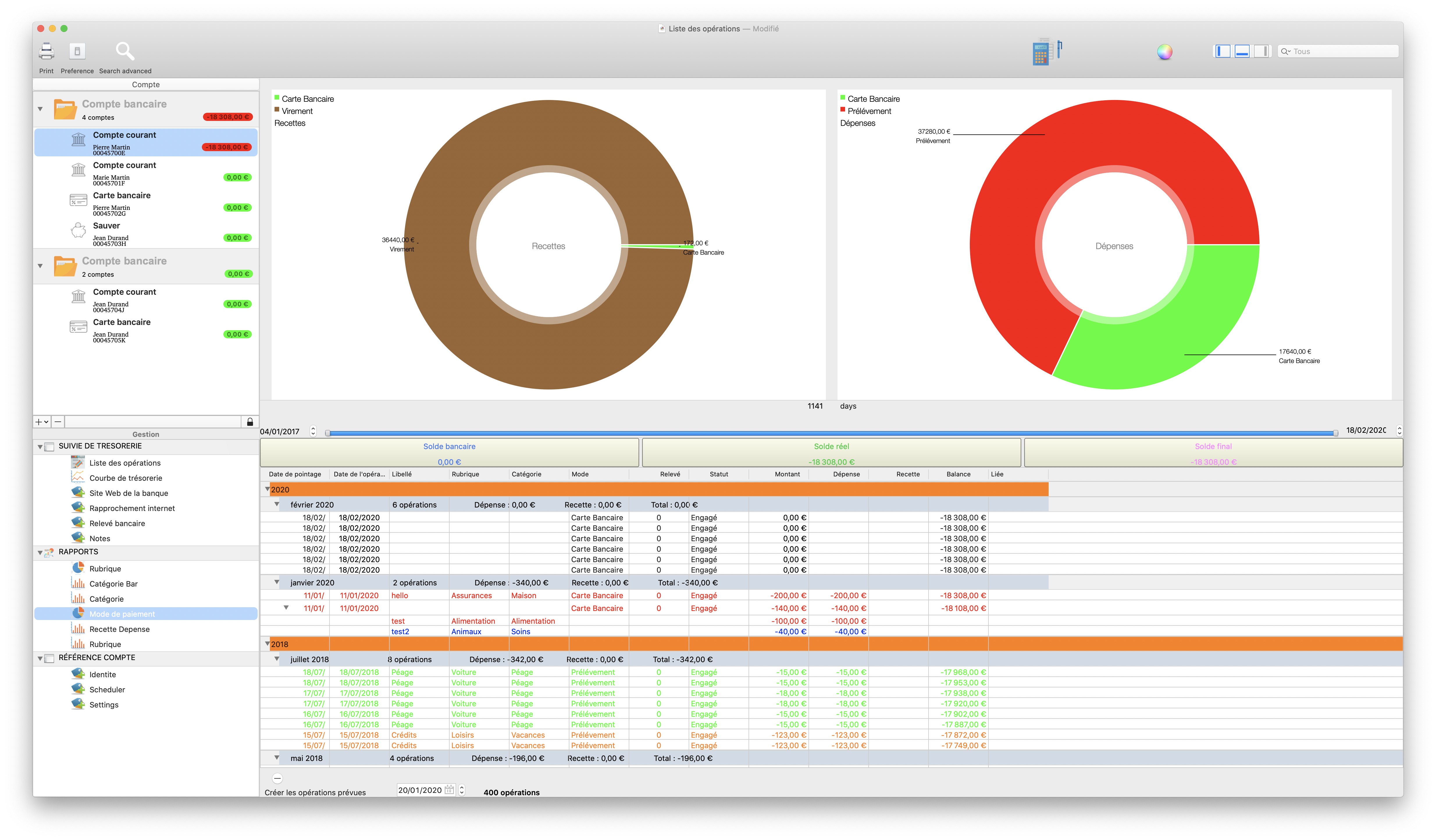Screen dimensions: 1436x840
Task: Open Liste des opérations in sidebar
Action: tap(125, 463)
